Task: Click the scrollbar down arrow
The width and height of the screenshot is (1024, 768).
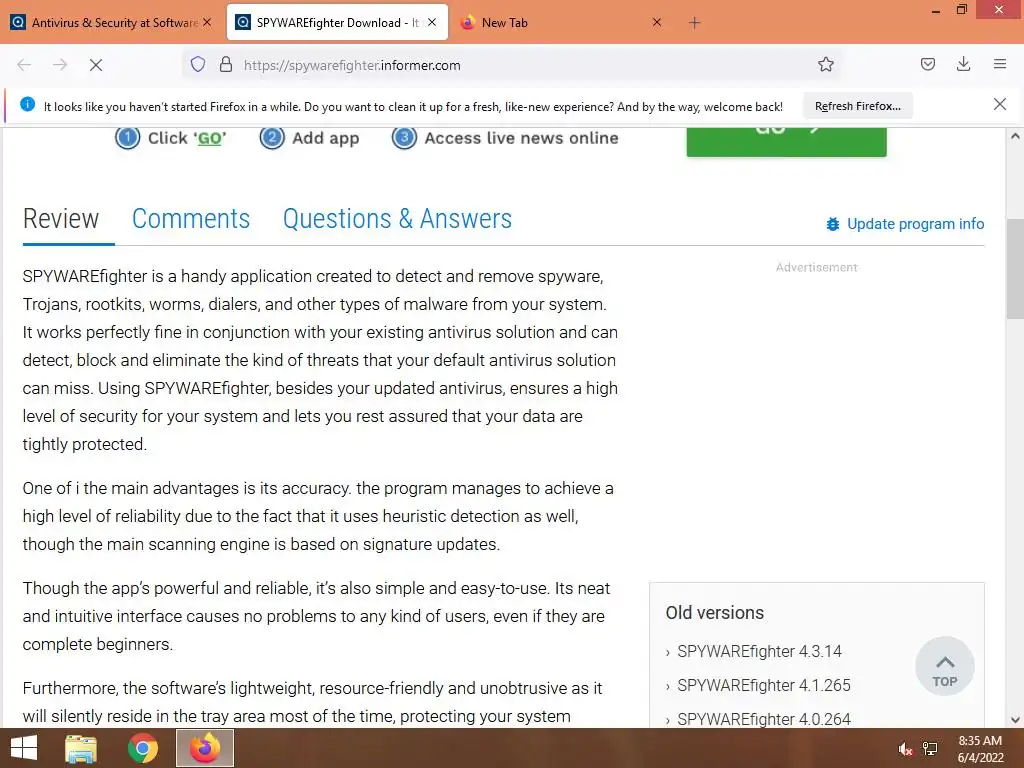Action: [1015, 720]
